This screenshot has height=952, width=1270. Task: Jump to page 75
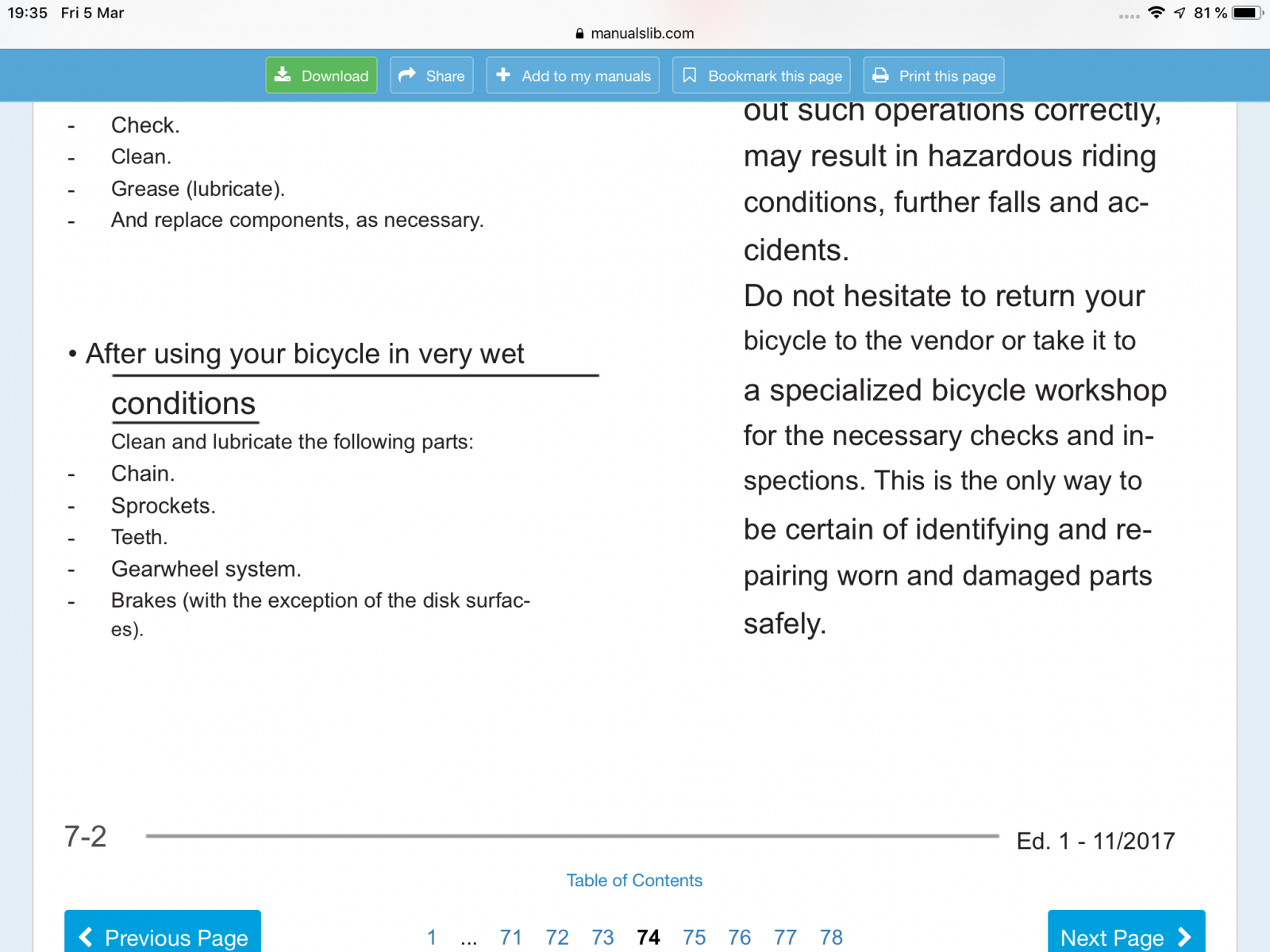click(695, 938)
